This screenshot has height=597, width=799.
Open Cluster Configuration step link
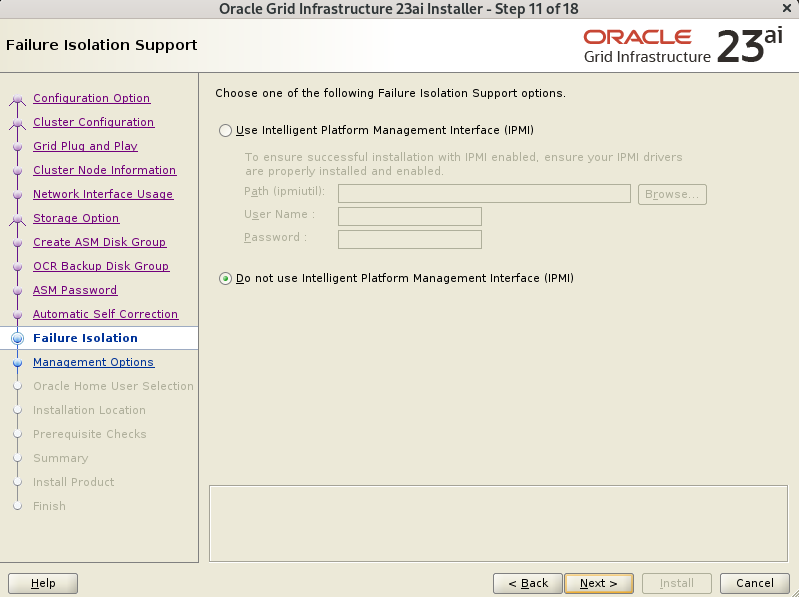coord(94,122)
